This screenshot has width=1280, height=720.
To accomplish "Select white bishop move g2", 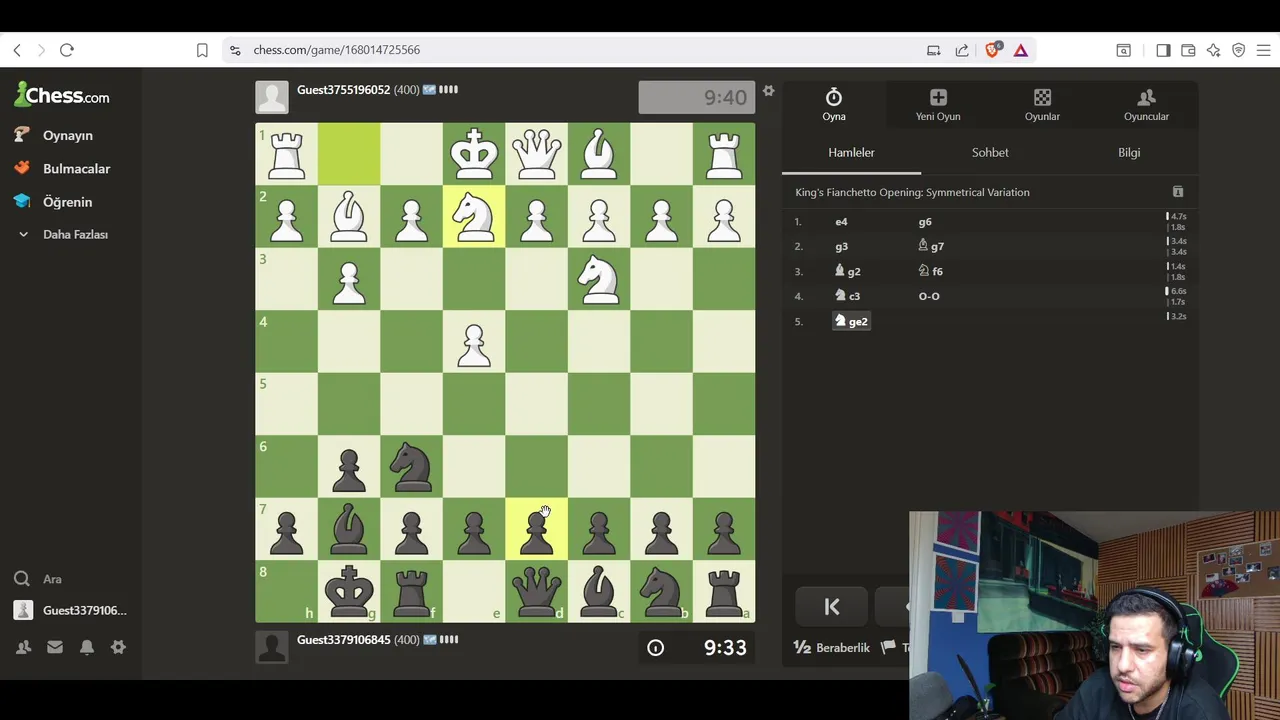I will (848, 271).
